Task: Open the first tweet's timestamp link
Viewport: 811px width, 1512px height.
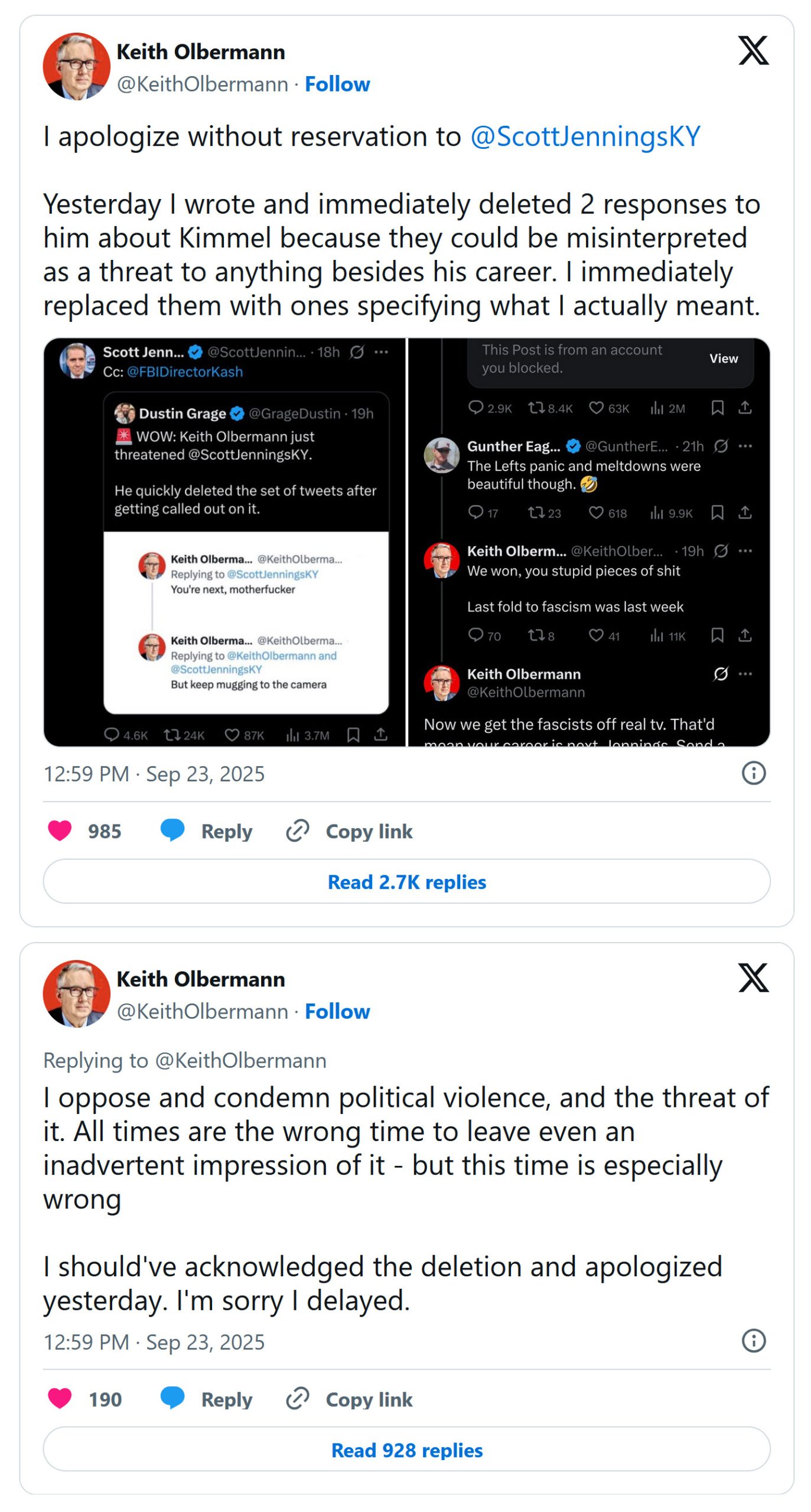Action: point(154,773)
